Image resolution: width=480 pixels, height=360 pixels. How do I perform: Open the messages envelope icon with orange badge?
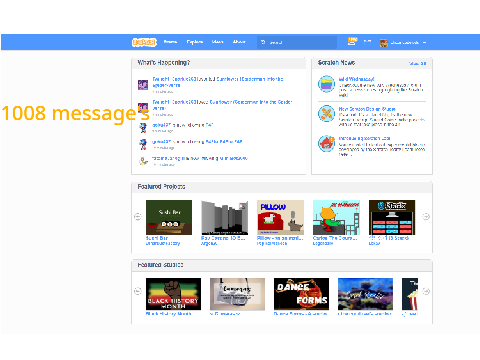pyautogui.click(x=352, y=41)
